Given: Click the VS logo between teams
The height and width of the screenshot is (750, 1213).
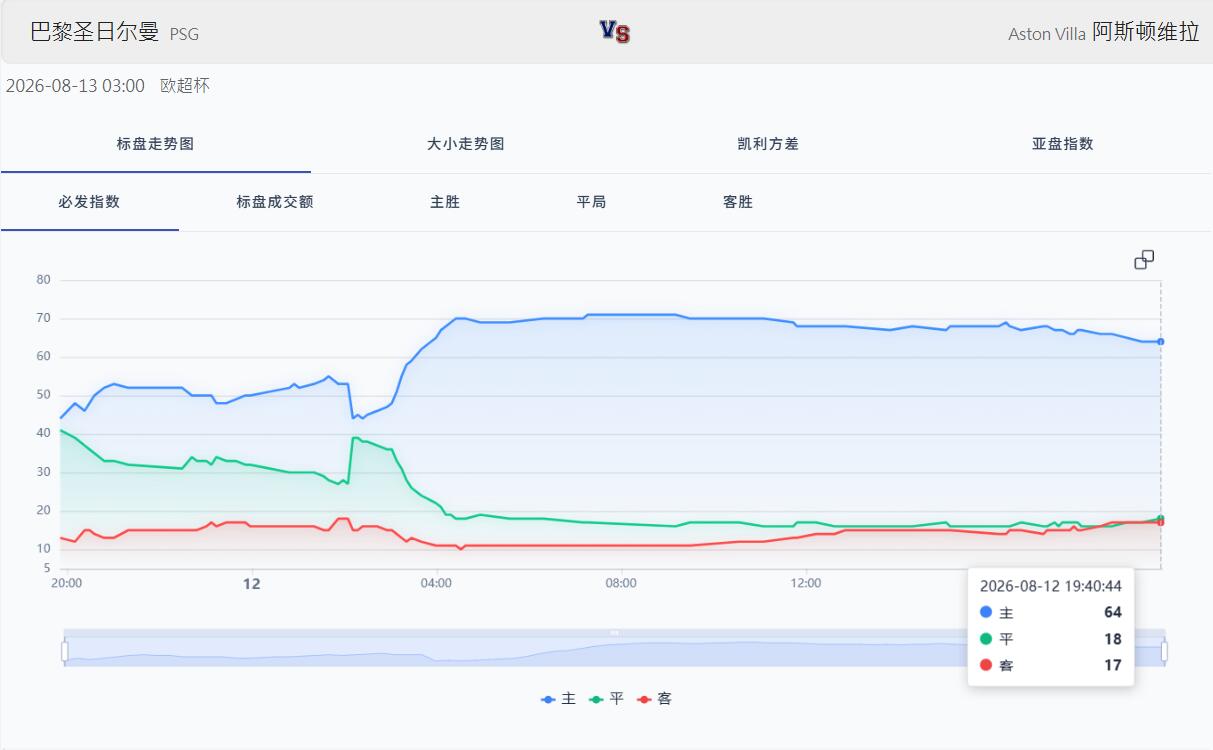Looking at the screenshot, I should pos(615,32).
